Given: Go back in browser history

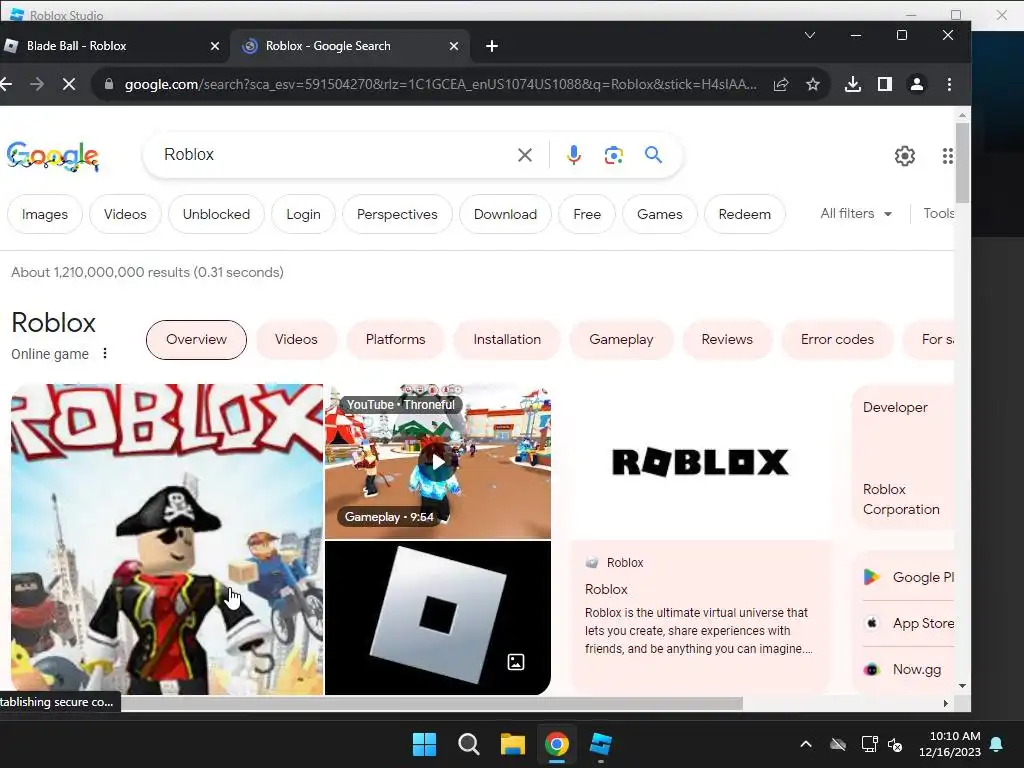Looking at the screenshot, I should pyautogui.click(x=7, y=84).
